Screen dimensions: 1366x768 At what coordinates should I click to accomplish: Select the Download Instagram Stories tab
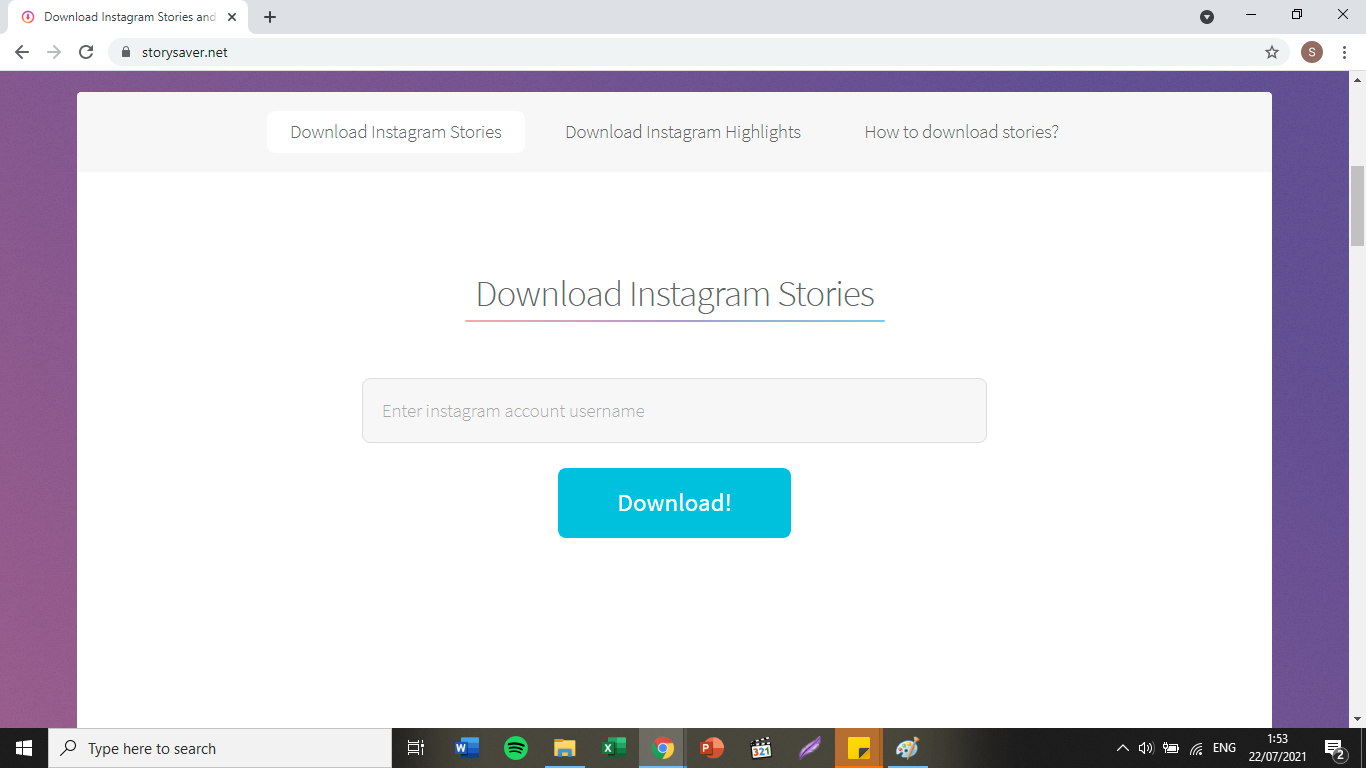tap(396, 132)
